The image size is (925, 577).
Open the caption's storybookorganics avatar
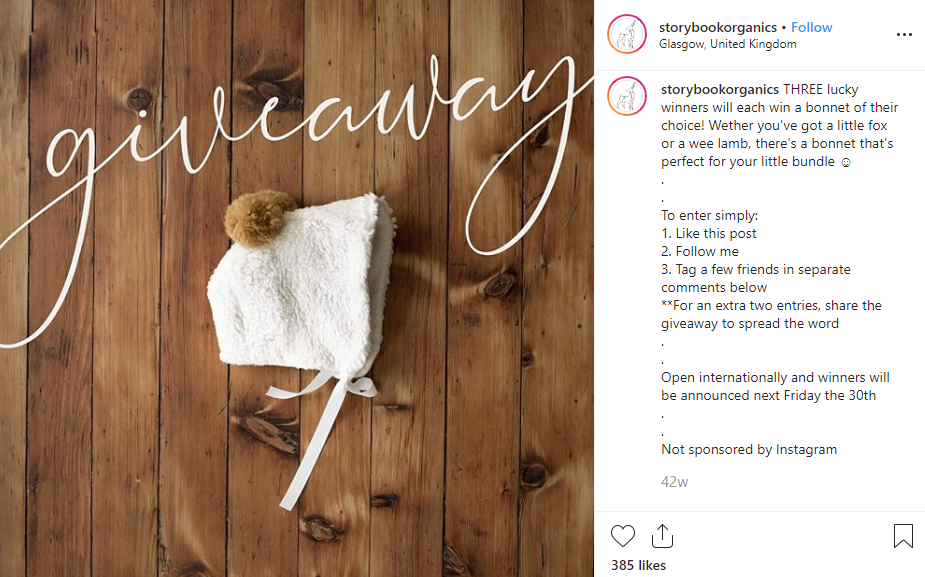coord(626,96)
